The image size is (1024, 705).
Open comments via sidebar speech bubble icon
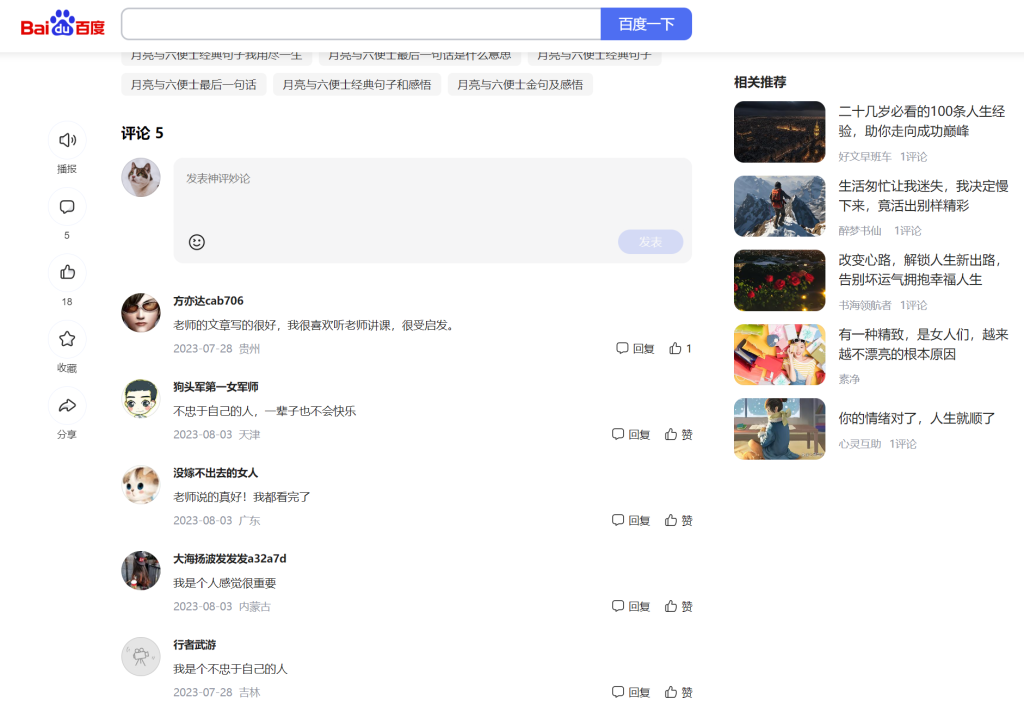click(67, 207)
